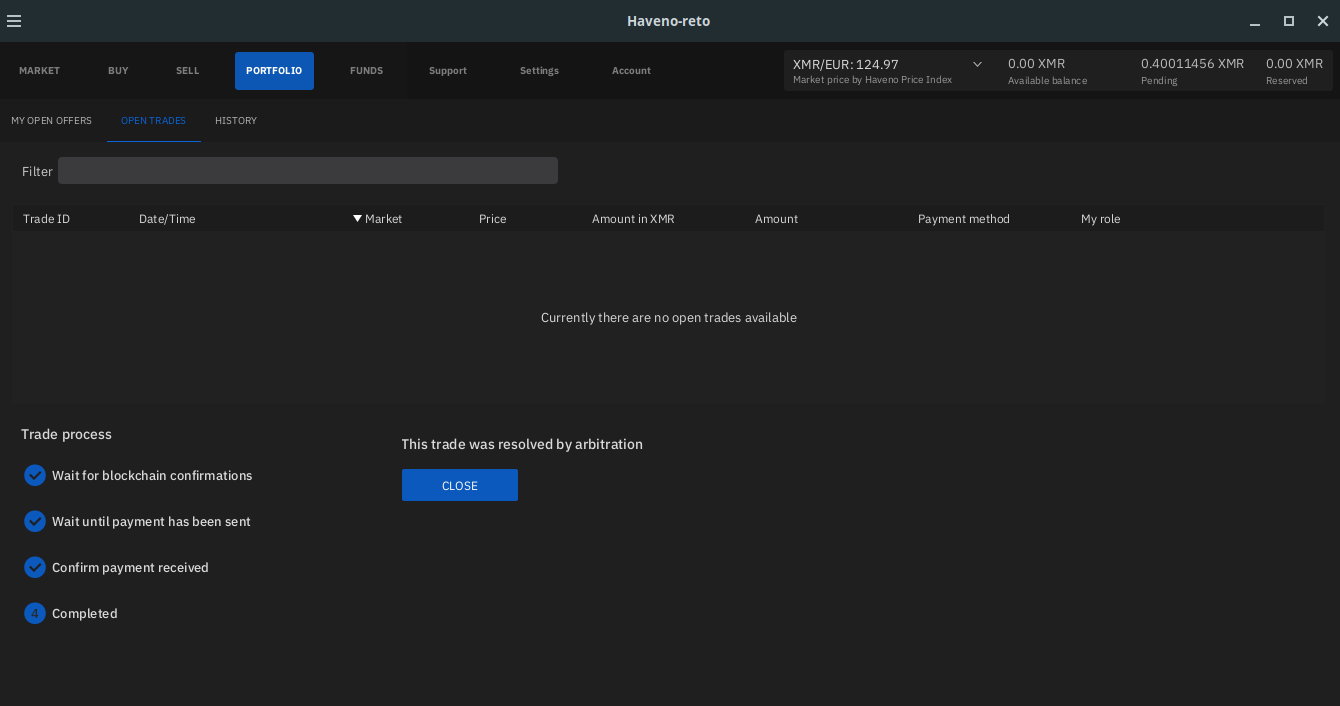This screenshot has width=1340, height=706.
Task: Minimize the Haveno-reto window
Action: click(1255, 21)
